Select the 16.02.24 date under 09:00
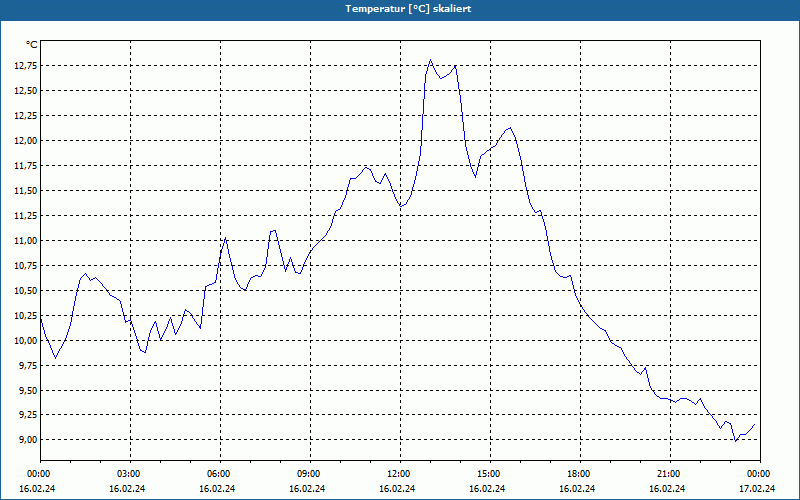800x500 pixels. [307, 488]
